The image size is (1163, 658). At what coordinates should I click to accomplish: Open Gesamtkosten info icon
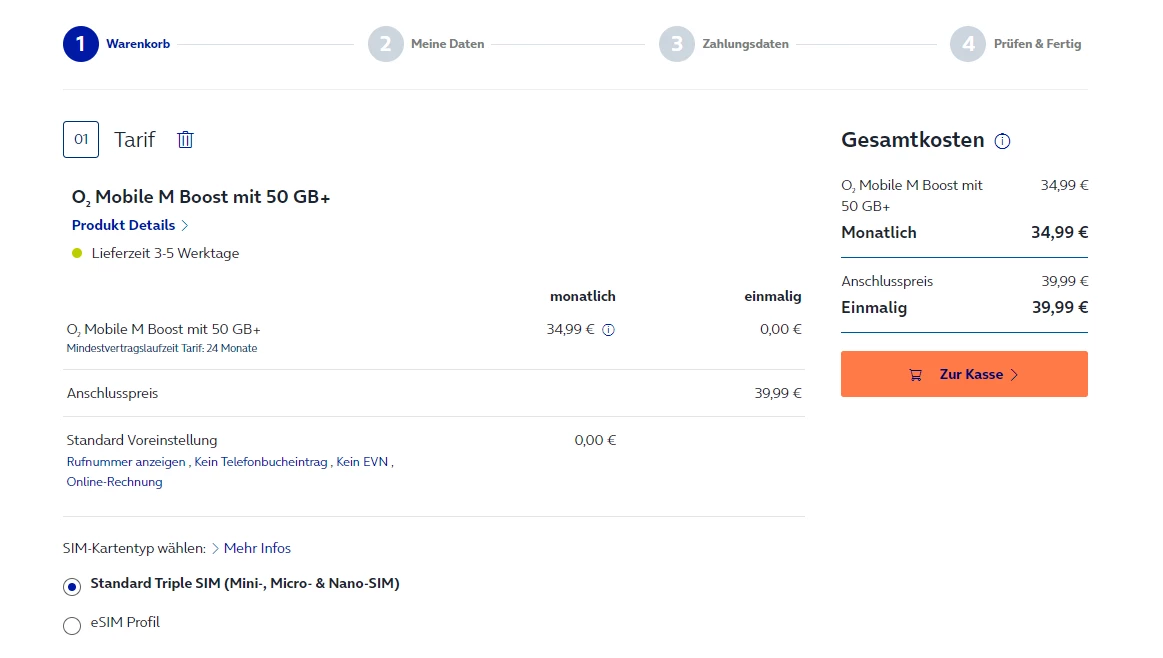coord(1003,141)
